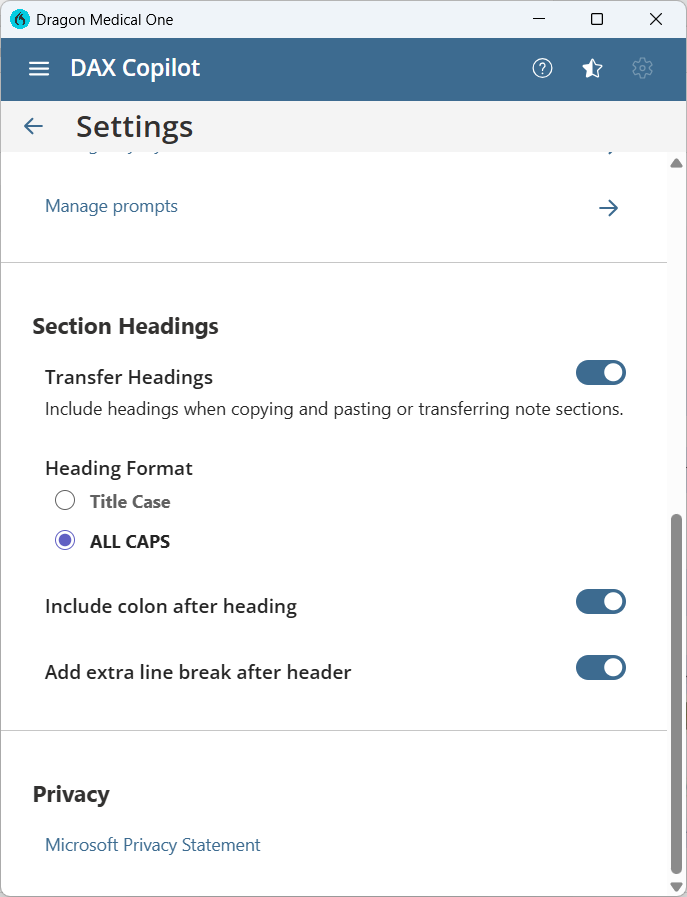
Task: Minimize the Dragon Medical One window
Action: pos(539,19)
